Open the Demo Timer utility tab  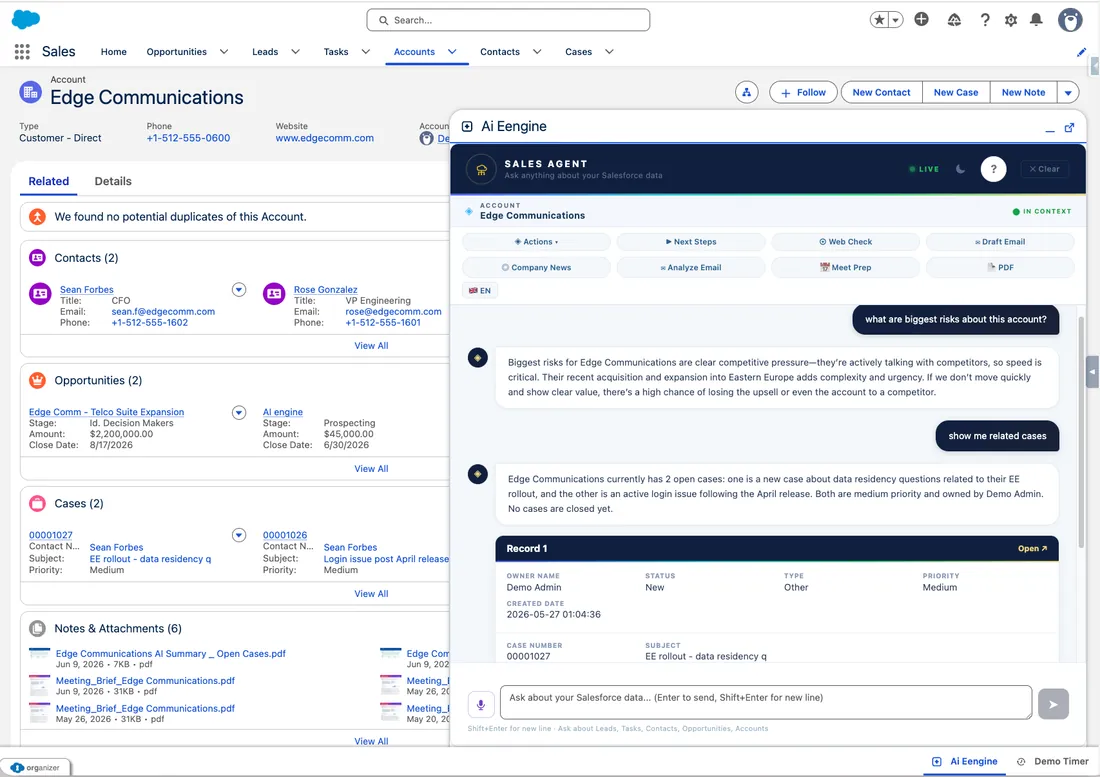[x=1052, y=762]
